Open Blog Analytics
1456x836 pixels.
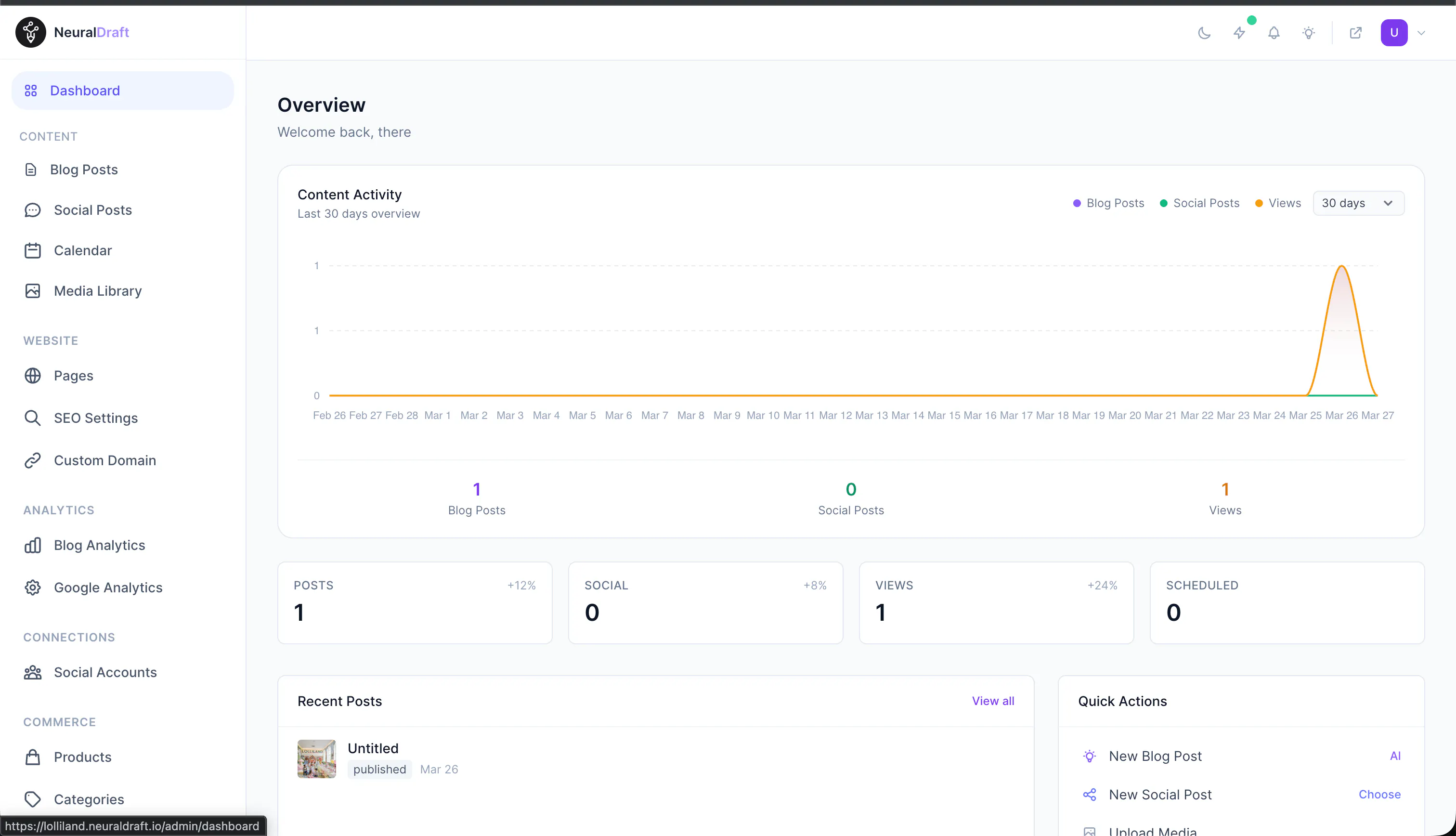click(x=99, y=545)
